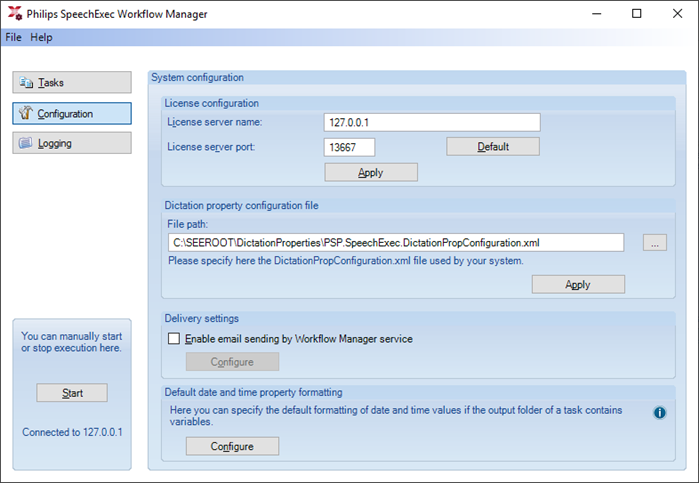The height and width of the screenshot is (483, 699).
Task: Click the Logging icon in the sidebar
Action: (x=25, y=143)
